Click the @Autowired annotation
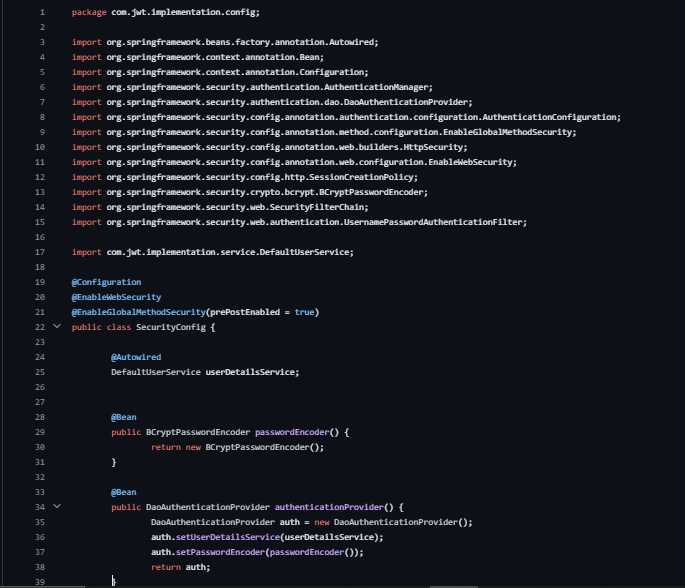 (x=136, y=357)
